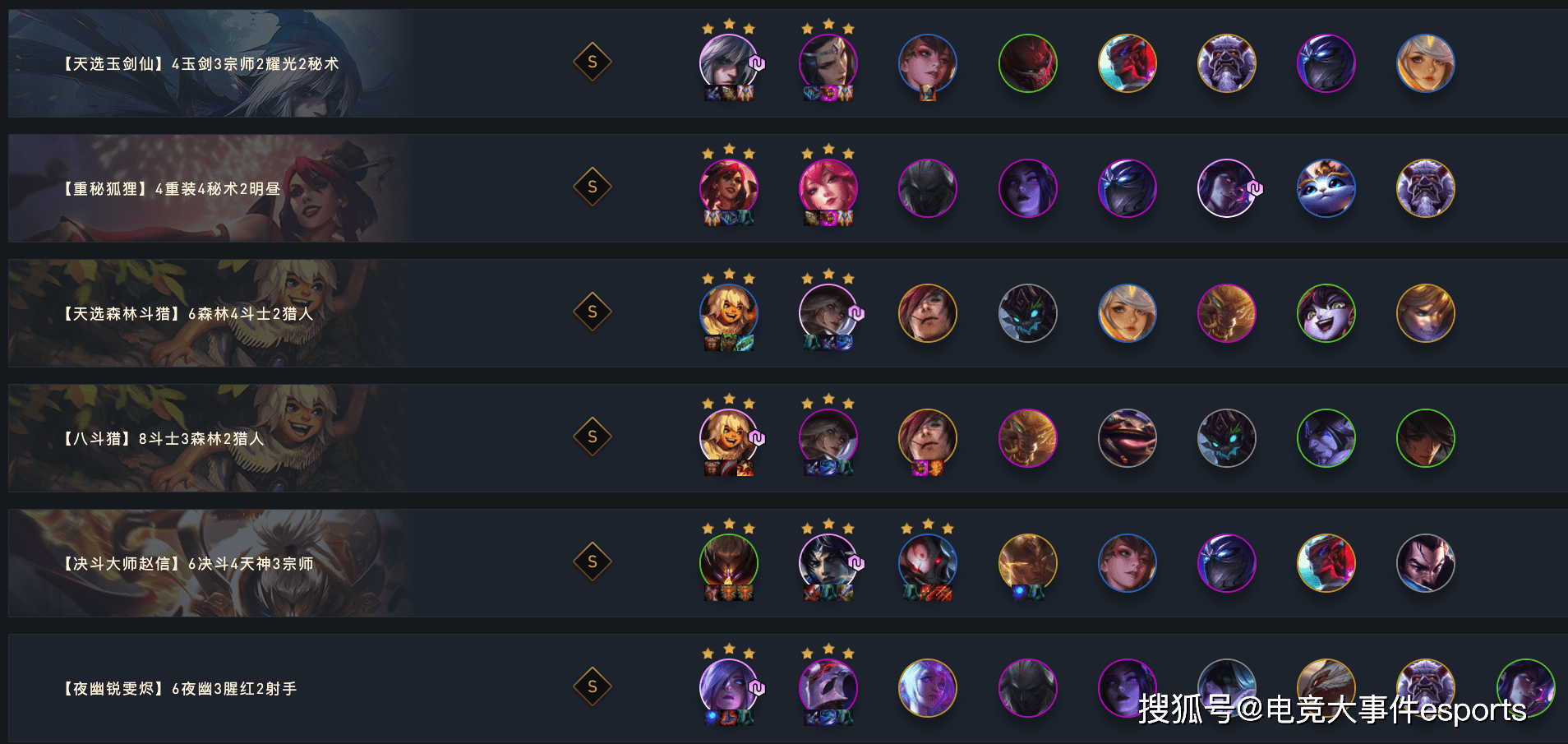This screenshot has width=1568, height=744.
Task: Select purple-haired three-star champion in 夜幽锐雯烬 row
Action: [x=728, y=688]
